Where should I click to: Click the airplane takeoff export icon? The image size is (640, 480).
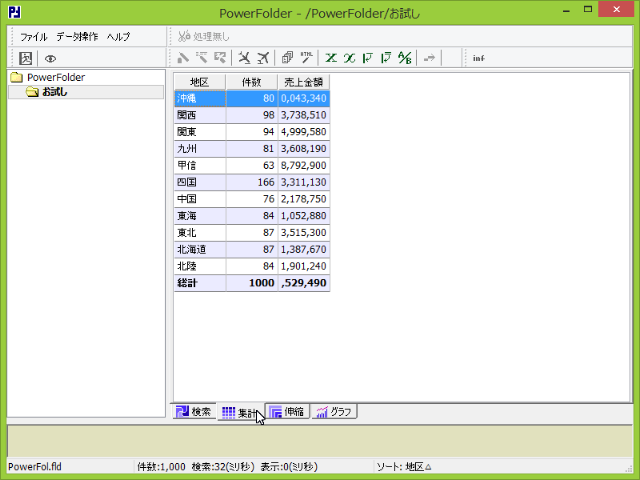pos(263,58)
